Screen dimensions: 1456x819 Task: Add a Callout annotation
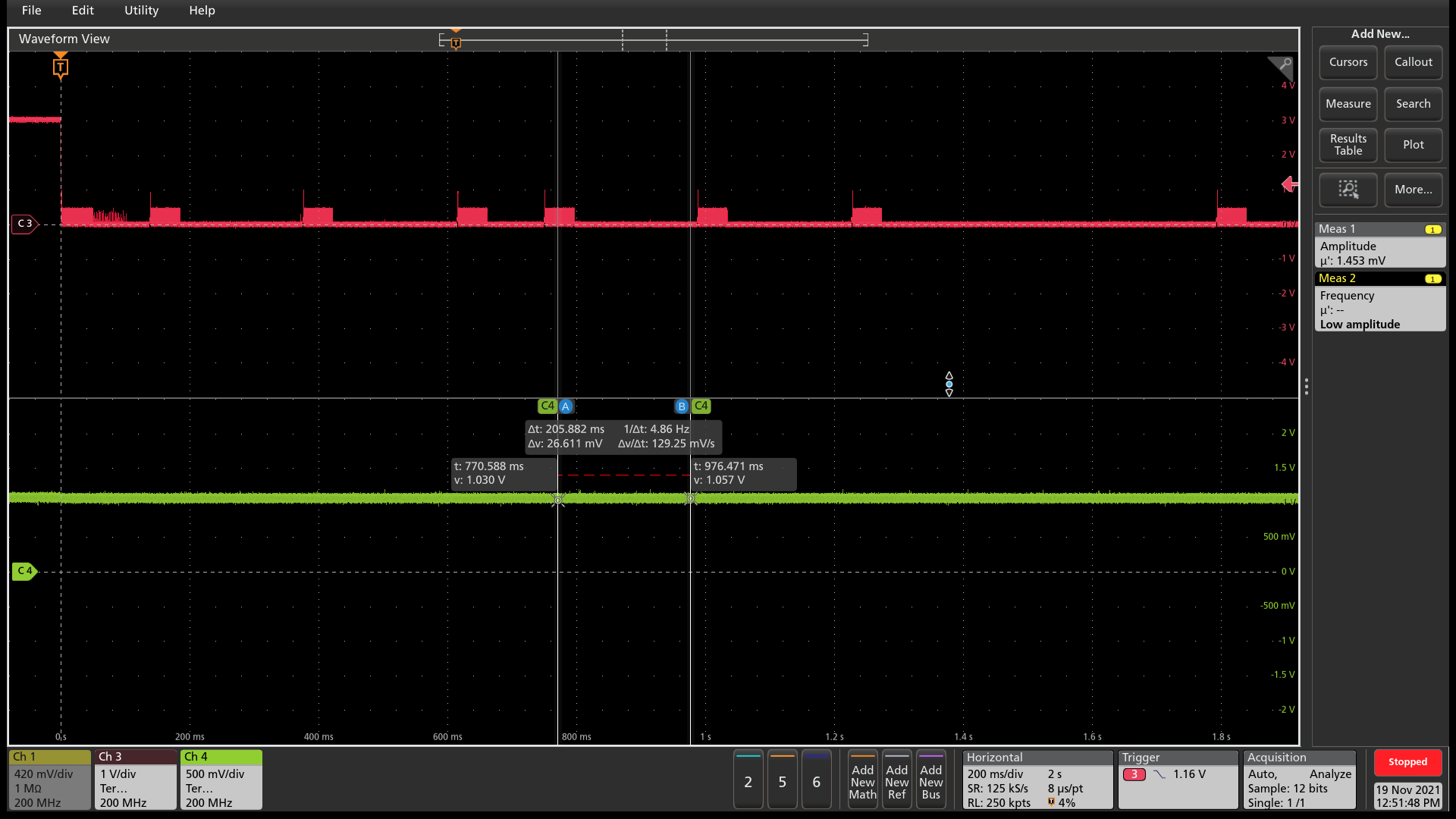pos(1414,62)
